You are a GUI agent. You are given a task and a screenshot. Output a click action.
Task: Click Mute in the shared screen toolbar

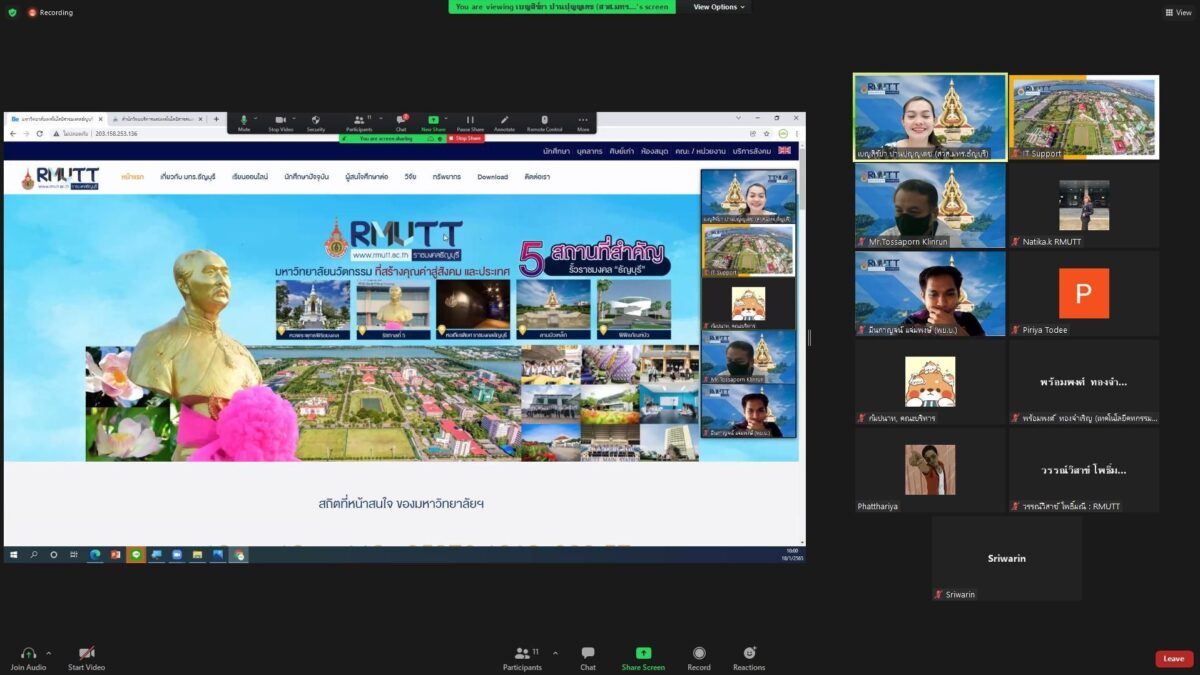244,123
